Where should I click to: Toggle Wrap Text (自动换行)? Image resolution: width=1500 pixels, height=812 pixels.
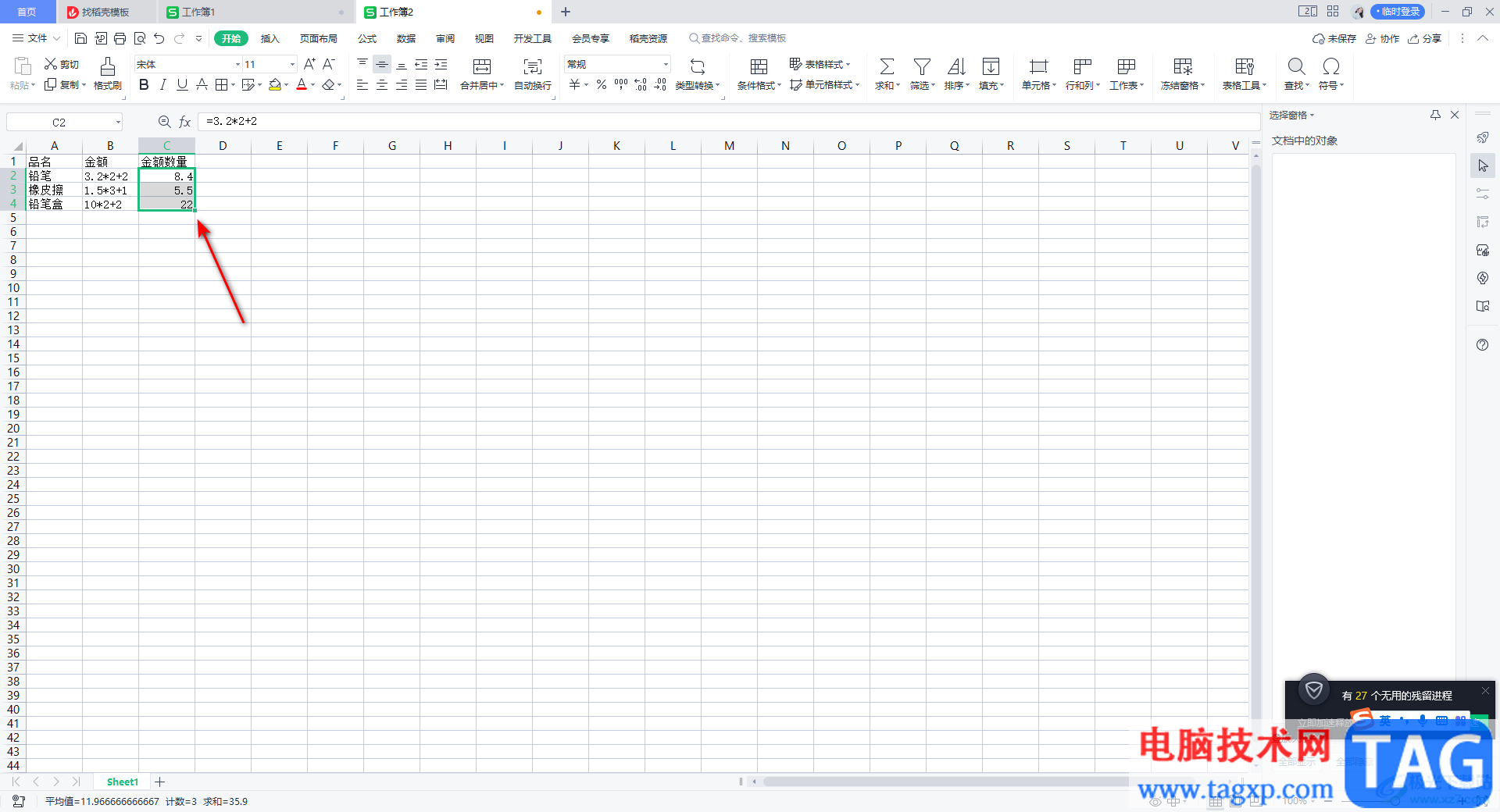tap(533, 73)
